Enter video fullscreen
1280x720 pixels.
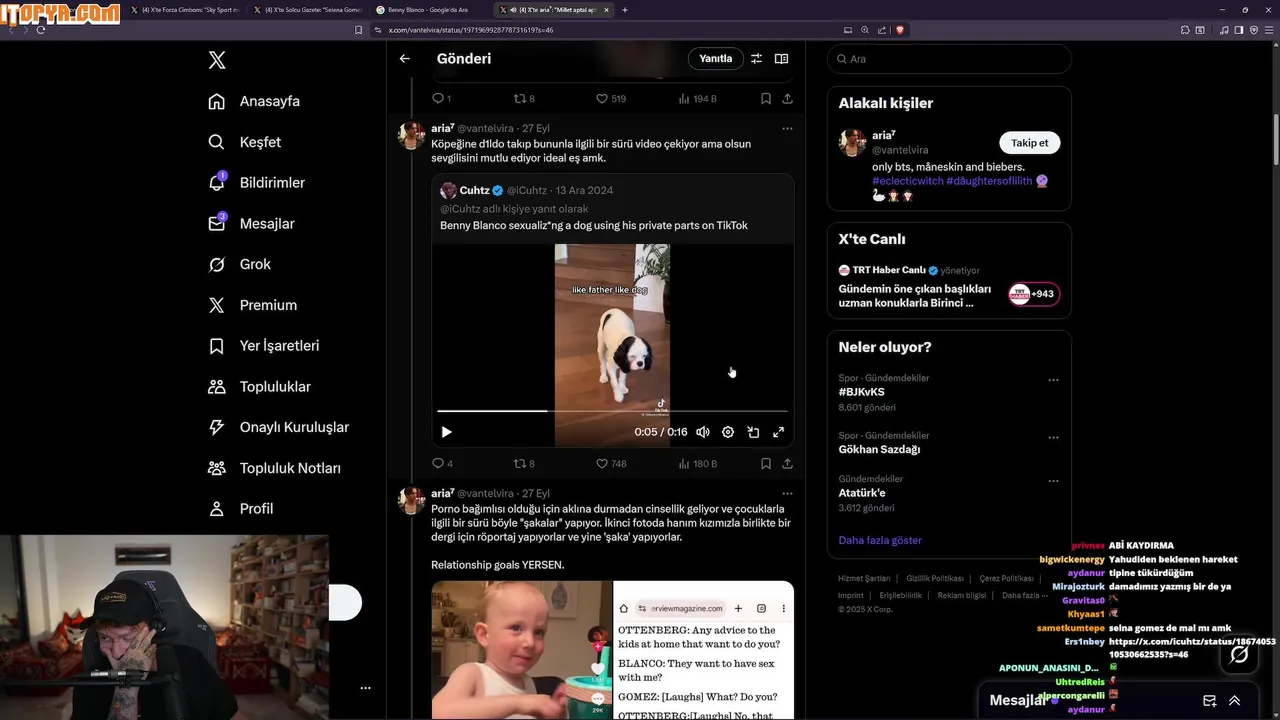click(x=778, y=432)
